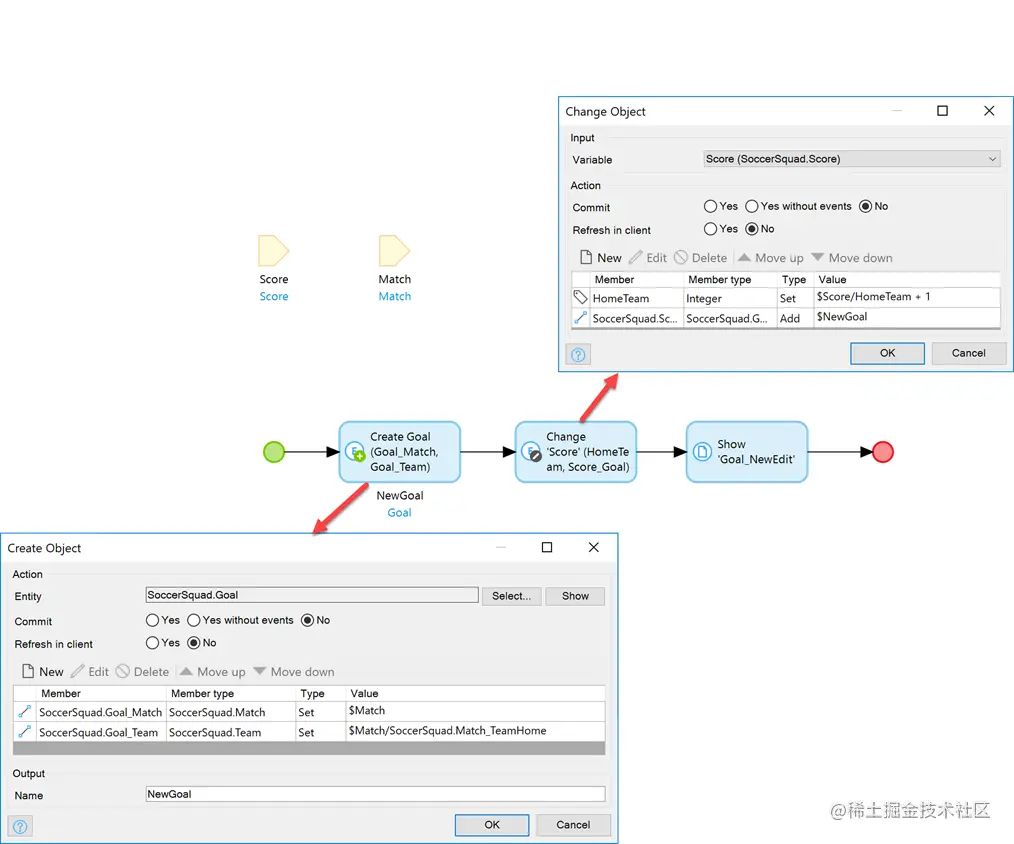Select SoccerSquad.Team member type cell
1014x844 pixels.
point(231,732)
